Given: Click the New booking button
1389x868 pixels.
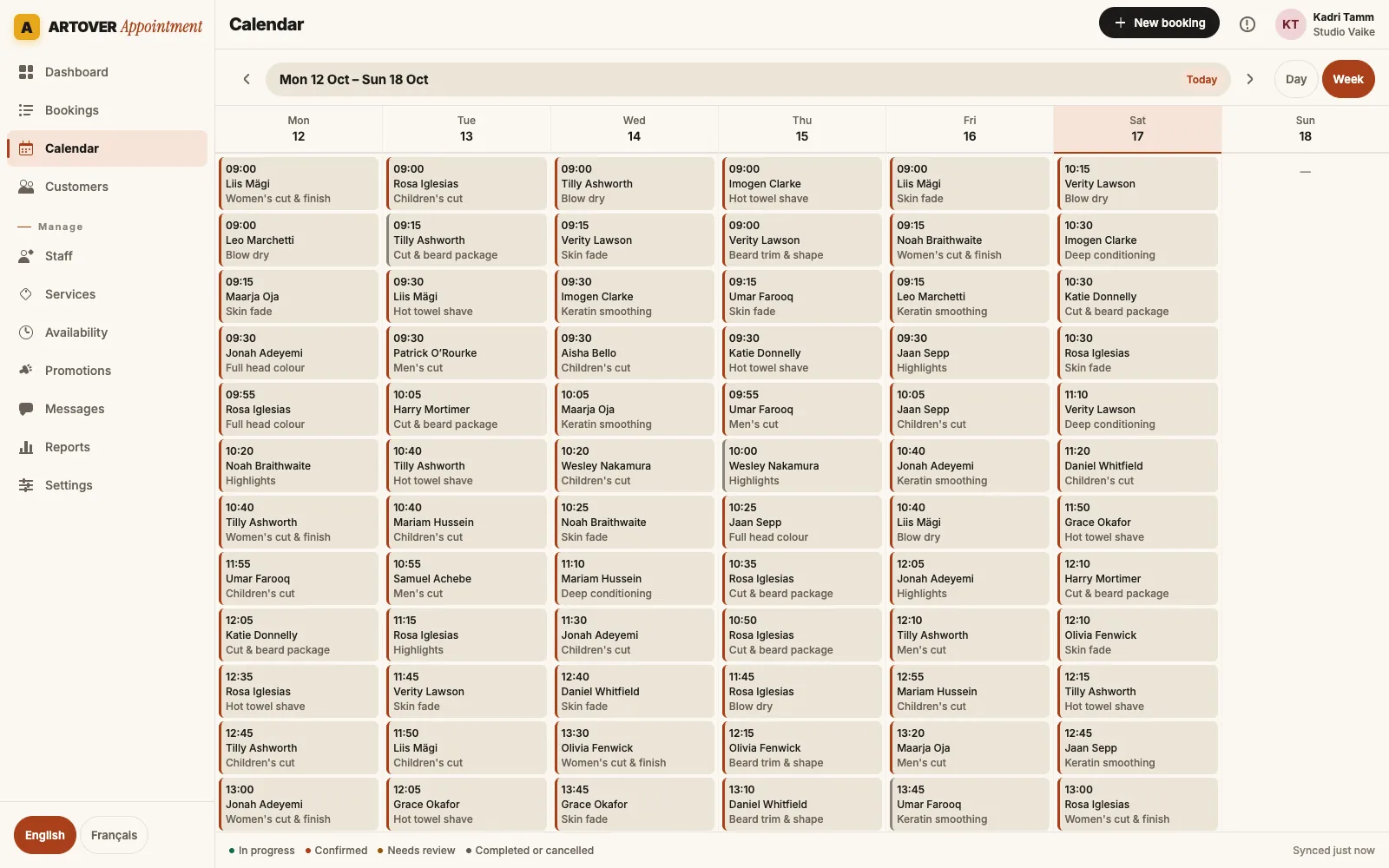Looking at the screenshot, I should [1159, 23].
